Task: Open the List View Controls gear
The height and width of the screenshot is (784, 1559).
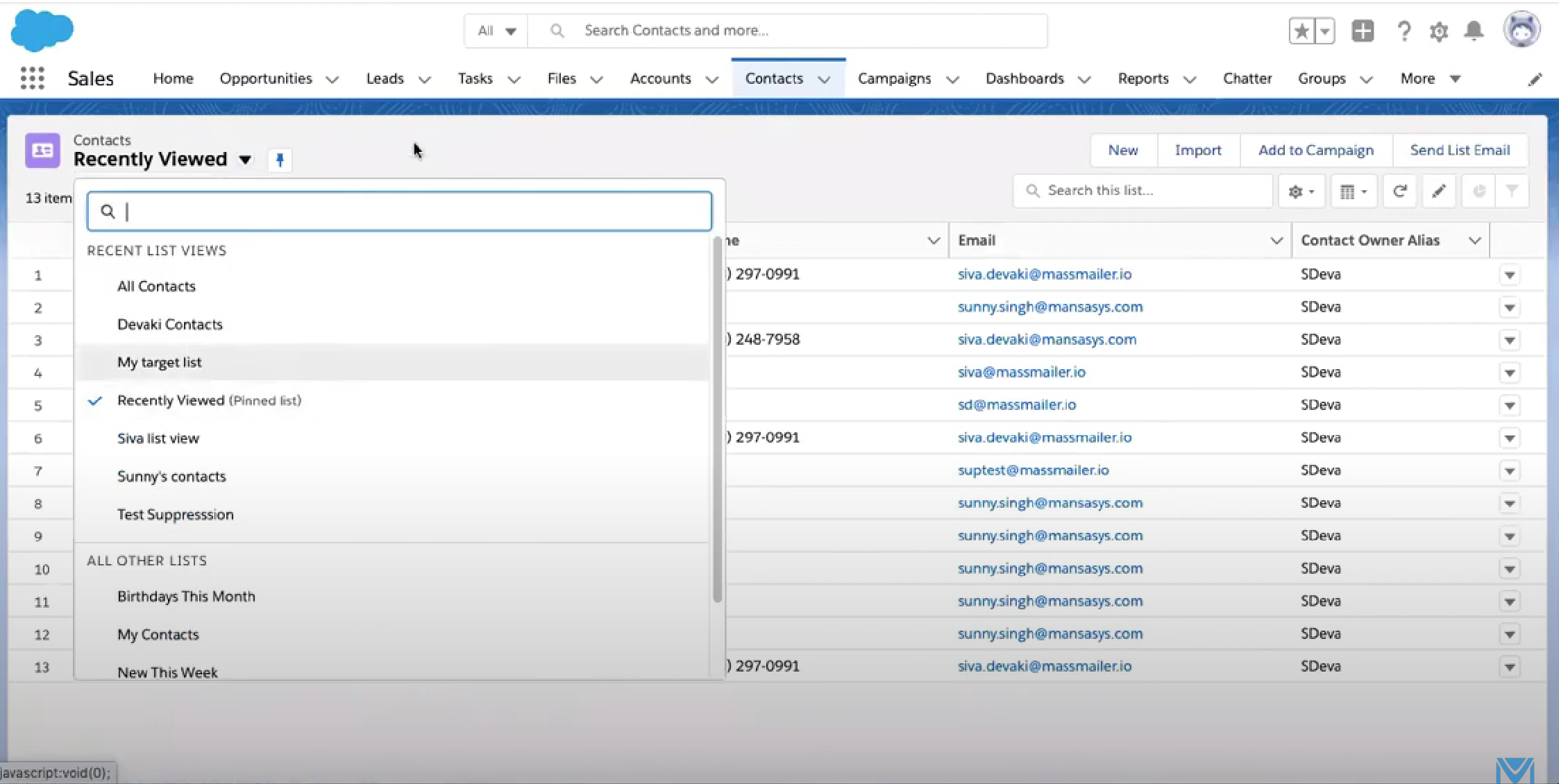Action: (x=1301, y=191)
